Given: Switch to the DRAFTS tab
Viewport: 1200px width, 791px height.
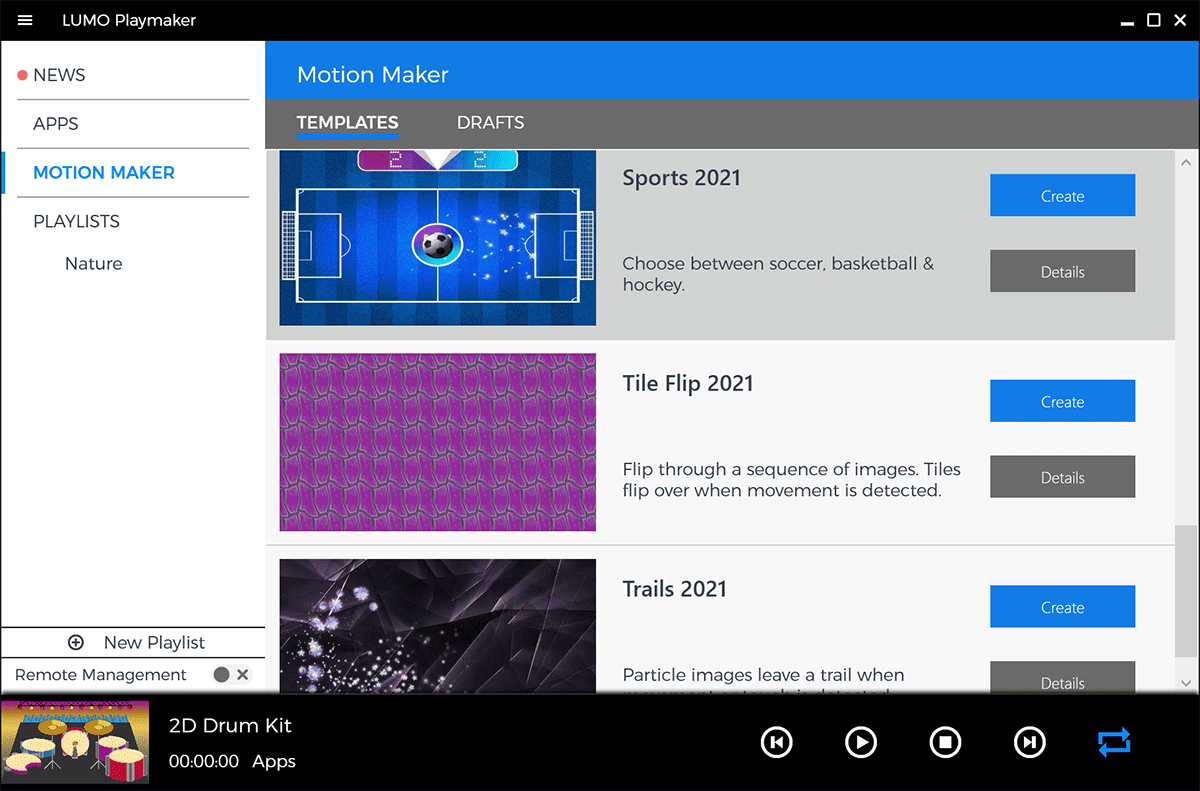Looking at the screenshot, I should [490, 123].
